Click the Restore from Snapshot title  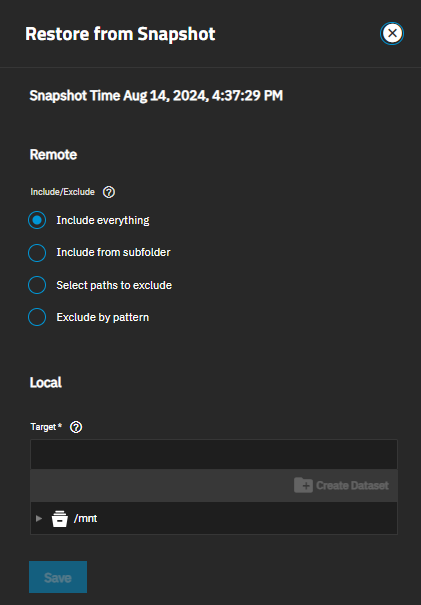(120, 34)
